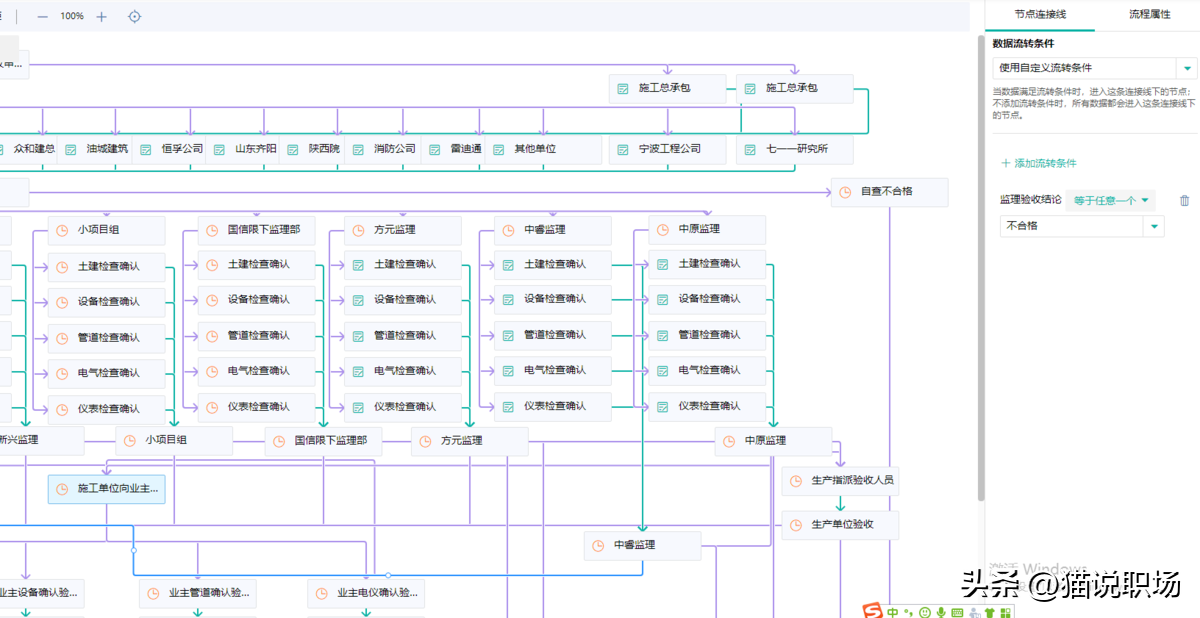Click the Sogou input icon in the taskbar
1200x618 pixels.
pos(873,612)
